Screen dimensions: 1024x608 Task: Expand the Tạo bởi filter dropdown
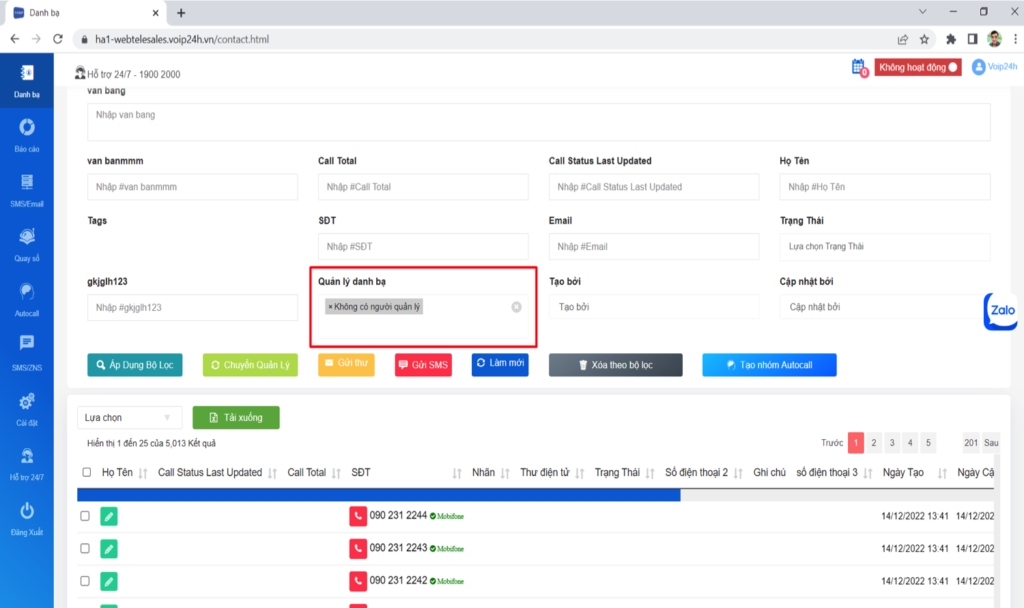(x=654, y=307)
